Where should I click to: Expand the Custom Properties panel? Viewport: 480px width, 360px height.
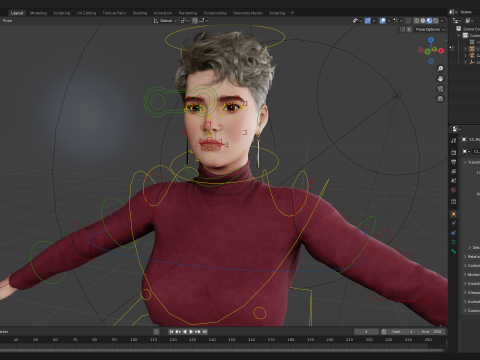click(465, 310)
